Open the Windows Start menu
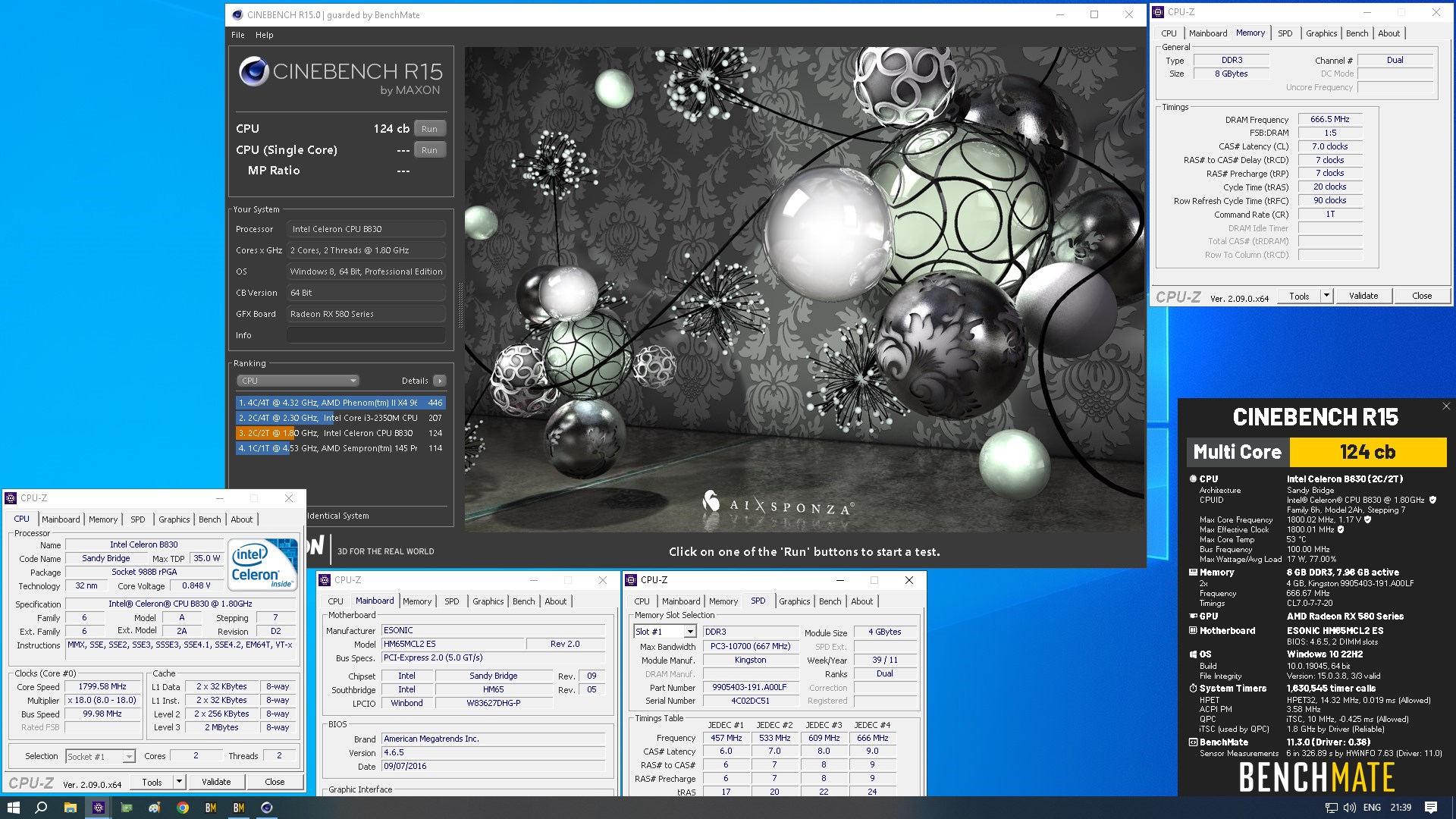The width and height of the screenshot is (1456, 819). pyautogui.click(x=13, y=808)
